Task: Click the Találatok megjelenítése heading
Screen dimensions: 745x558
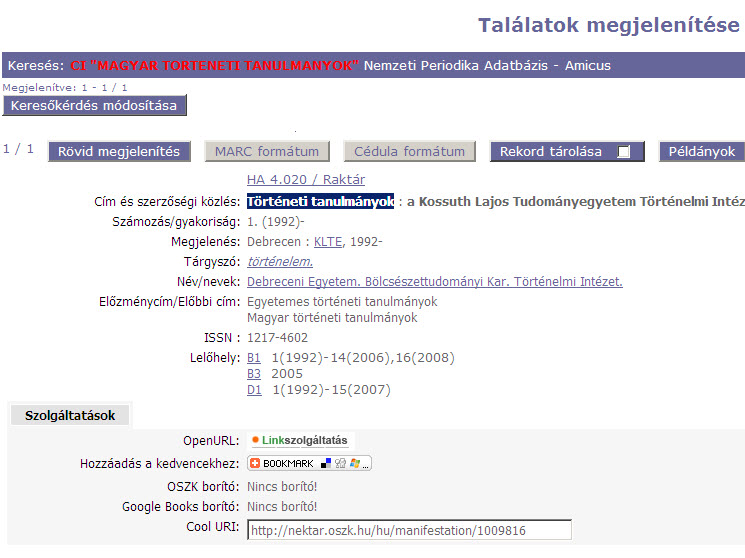Action: 608,25
